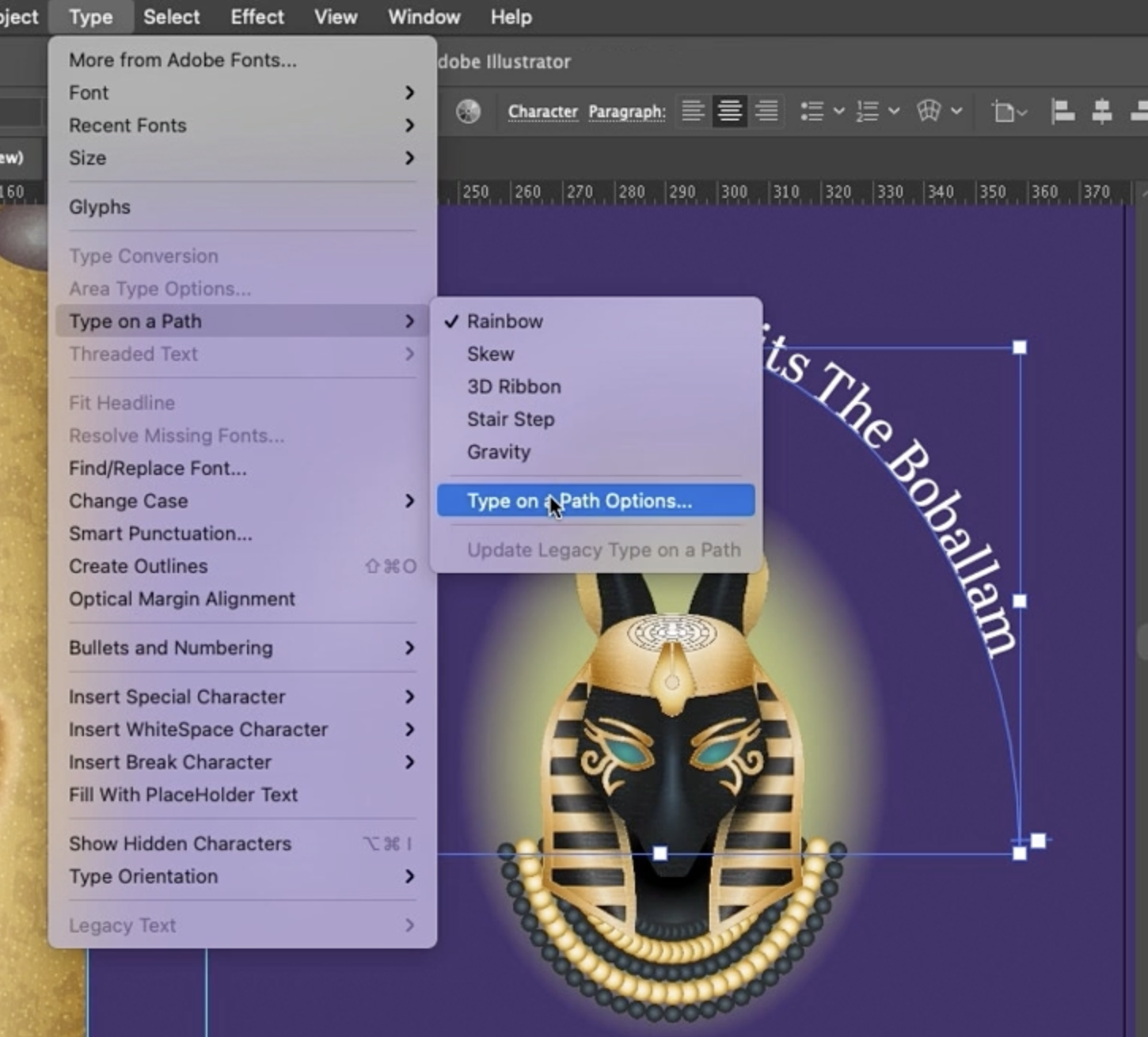Expand the Type Orientation submenu
1148x1037 pixels.
click(242, 876)
